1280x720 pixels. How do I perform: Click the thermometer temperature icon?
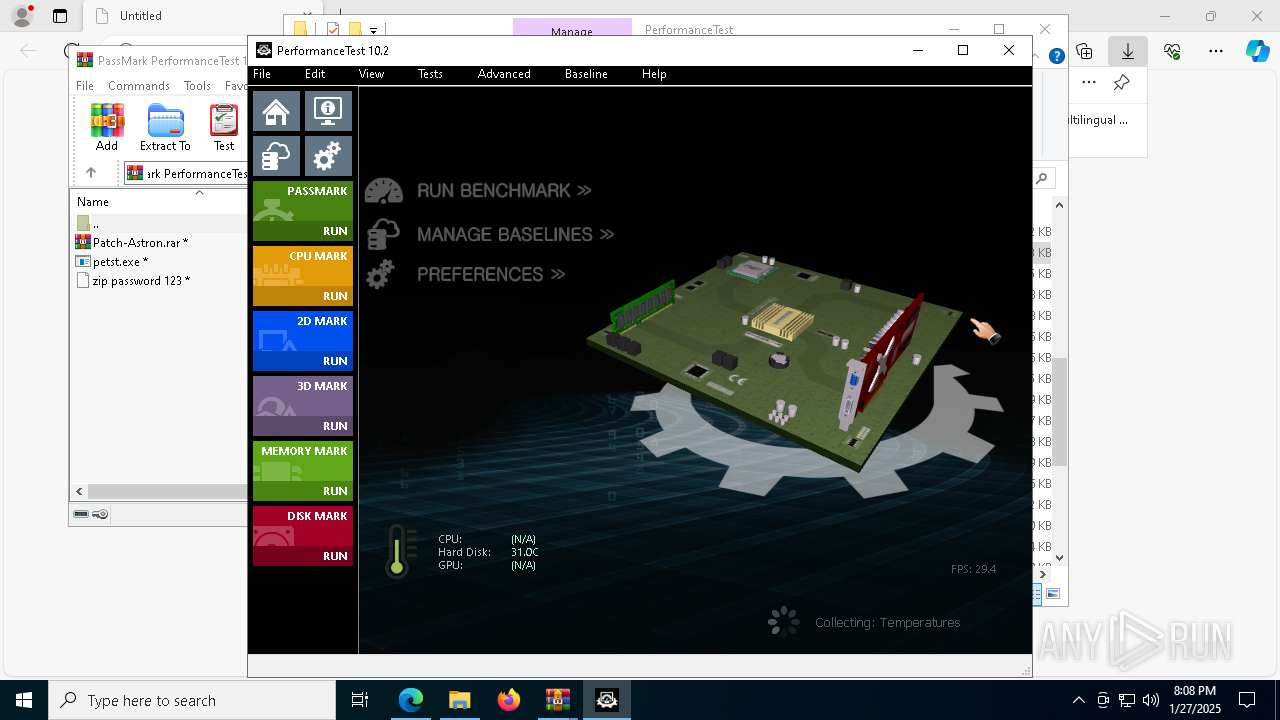[398, 551]
